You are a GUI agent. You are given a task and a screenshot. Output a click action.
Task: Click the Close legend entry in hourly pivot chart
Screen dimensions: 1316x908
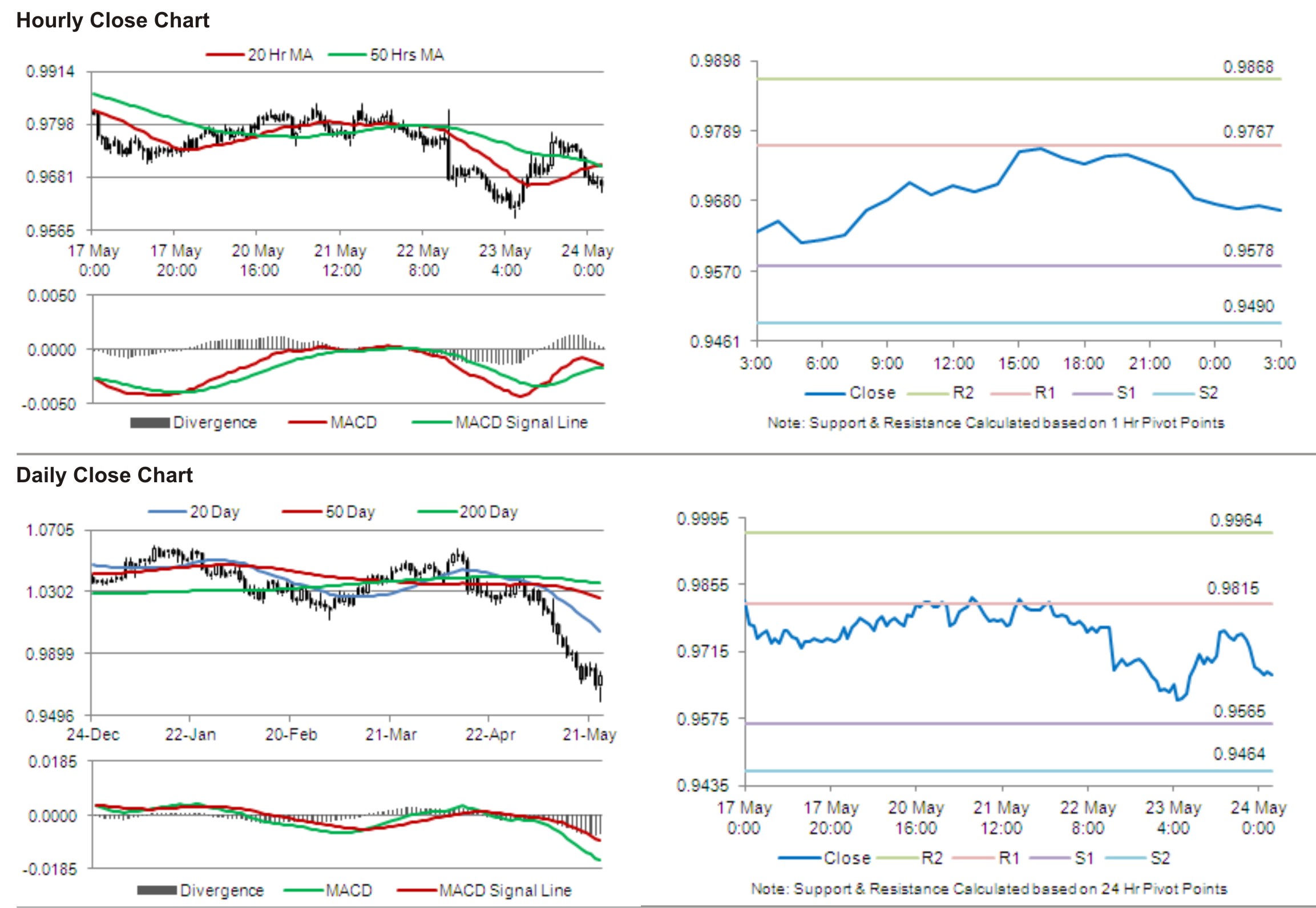(x=850, y=393)
